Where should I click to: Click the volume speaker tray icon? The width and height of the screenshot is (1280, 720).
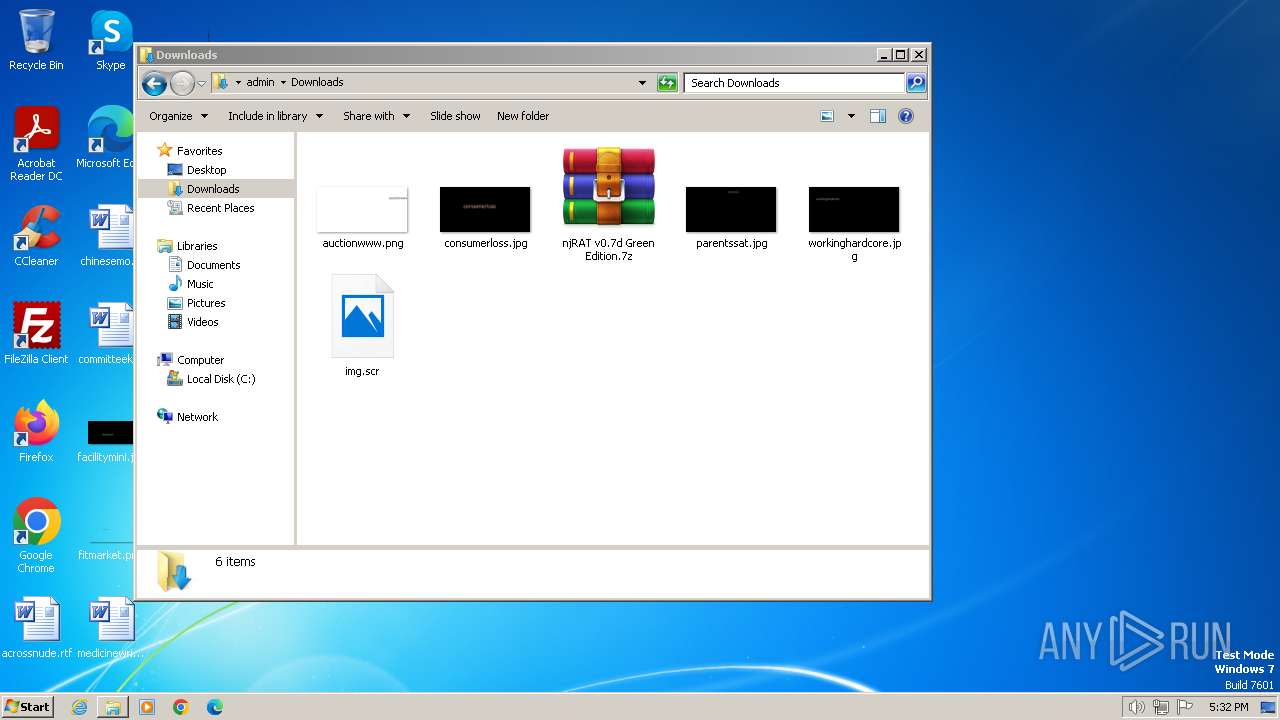[1136, 707]
